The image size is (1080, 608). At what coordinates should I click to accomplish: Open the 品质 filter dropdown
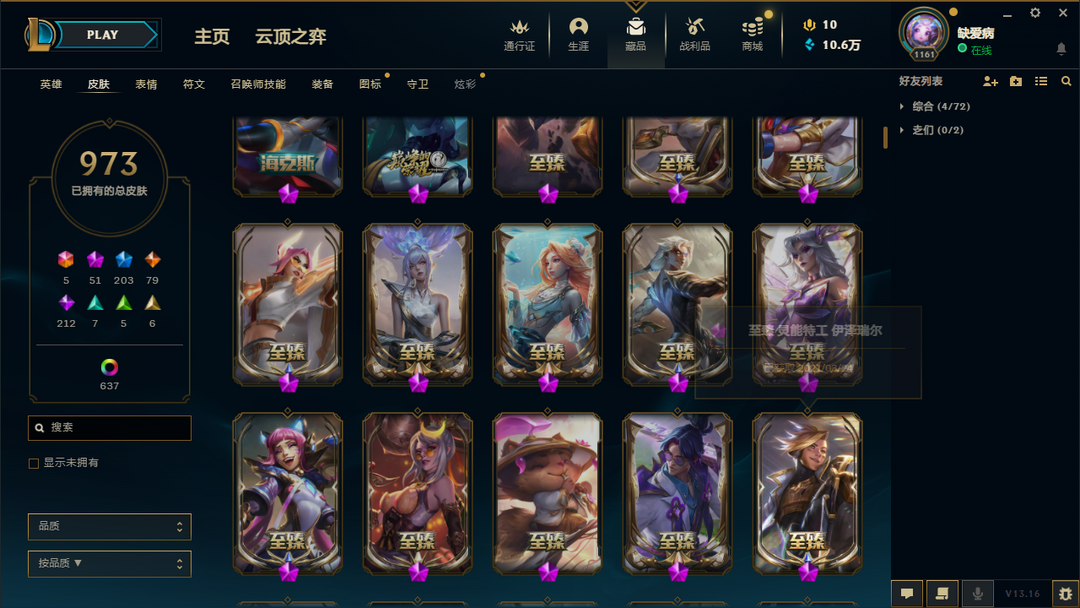pos(110,526)
